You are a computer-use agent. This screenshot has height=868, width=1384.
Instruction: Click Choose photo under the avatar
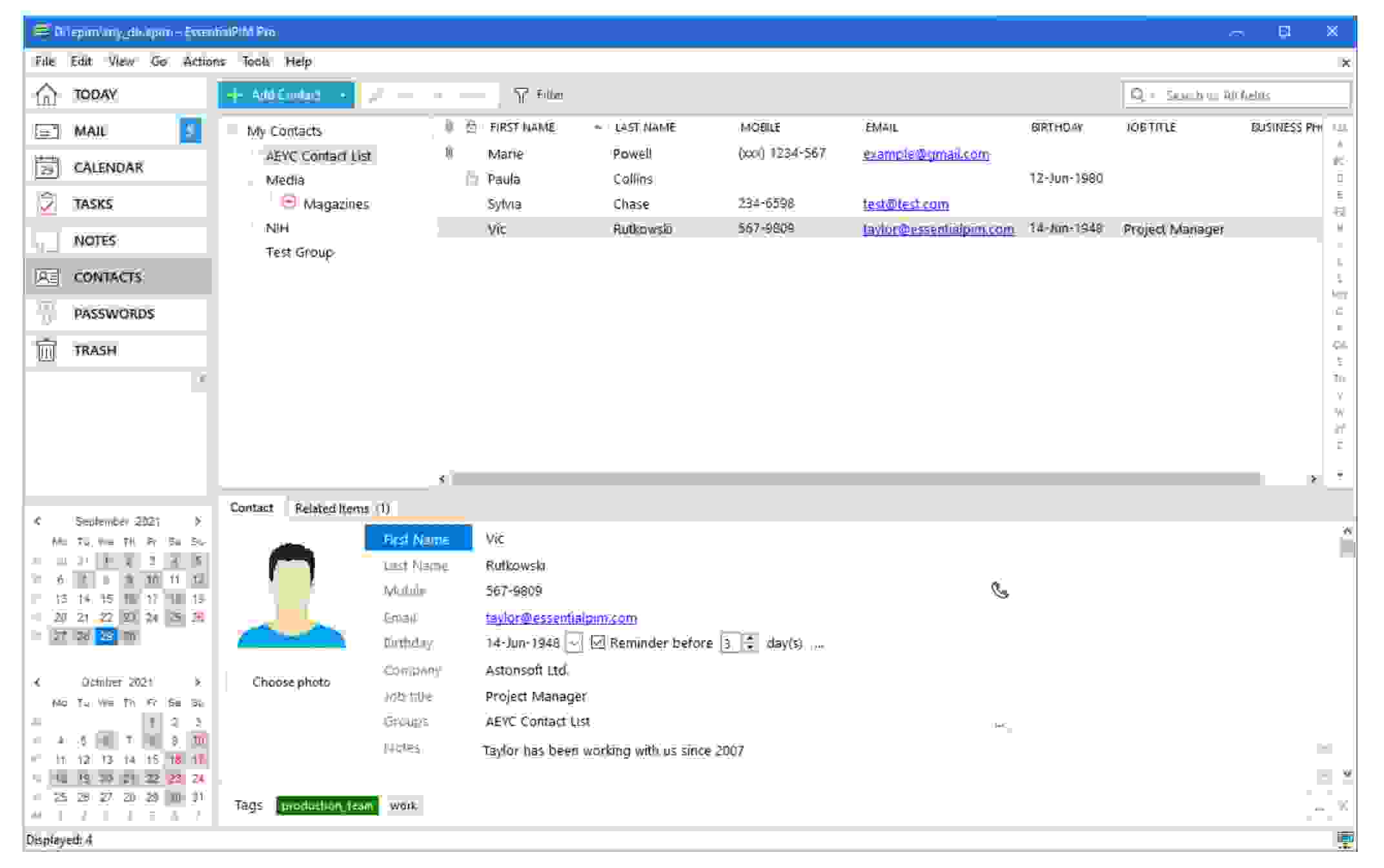click(291, 682)
